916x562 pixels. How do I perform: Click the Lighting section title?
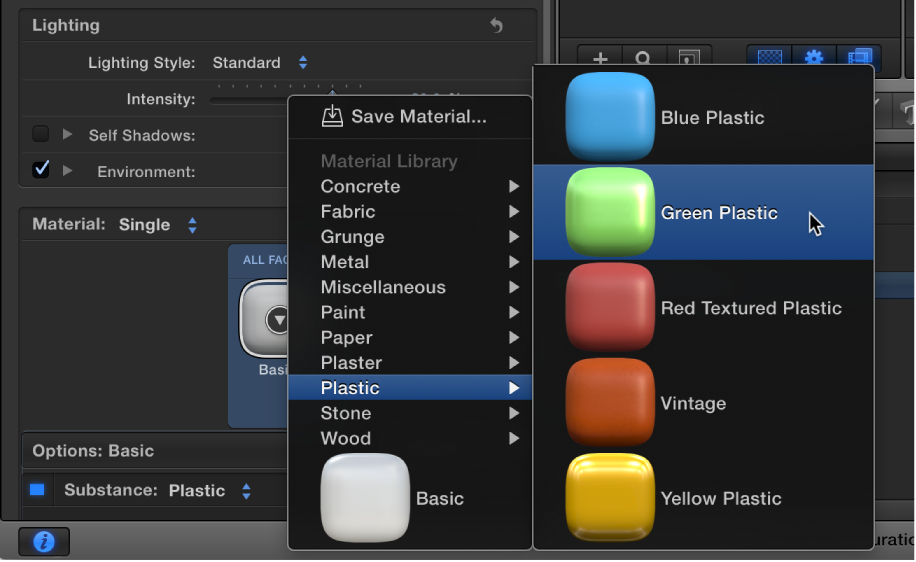pos(66,25)
